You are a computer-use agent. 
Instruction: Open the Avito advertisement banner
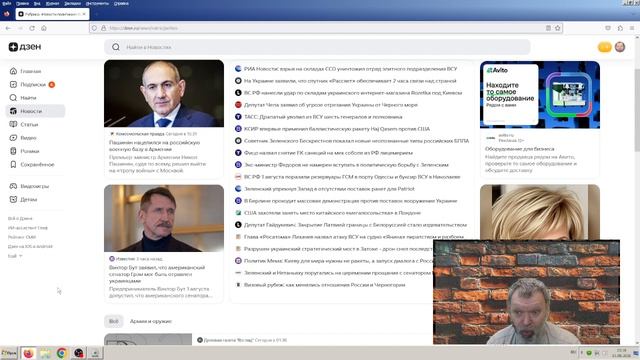click(x=540, y=95)
